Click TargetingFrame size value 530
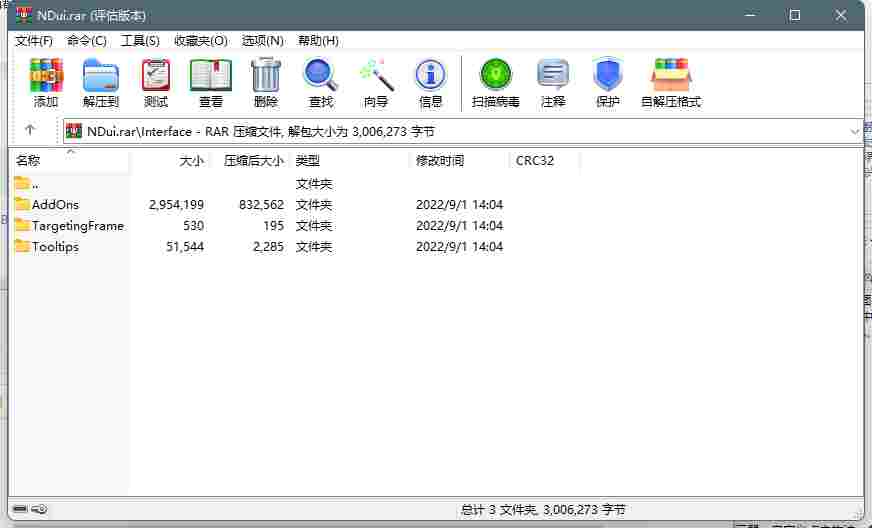The width and height of the screenshot is (872, 528). point(194,225)
